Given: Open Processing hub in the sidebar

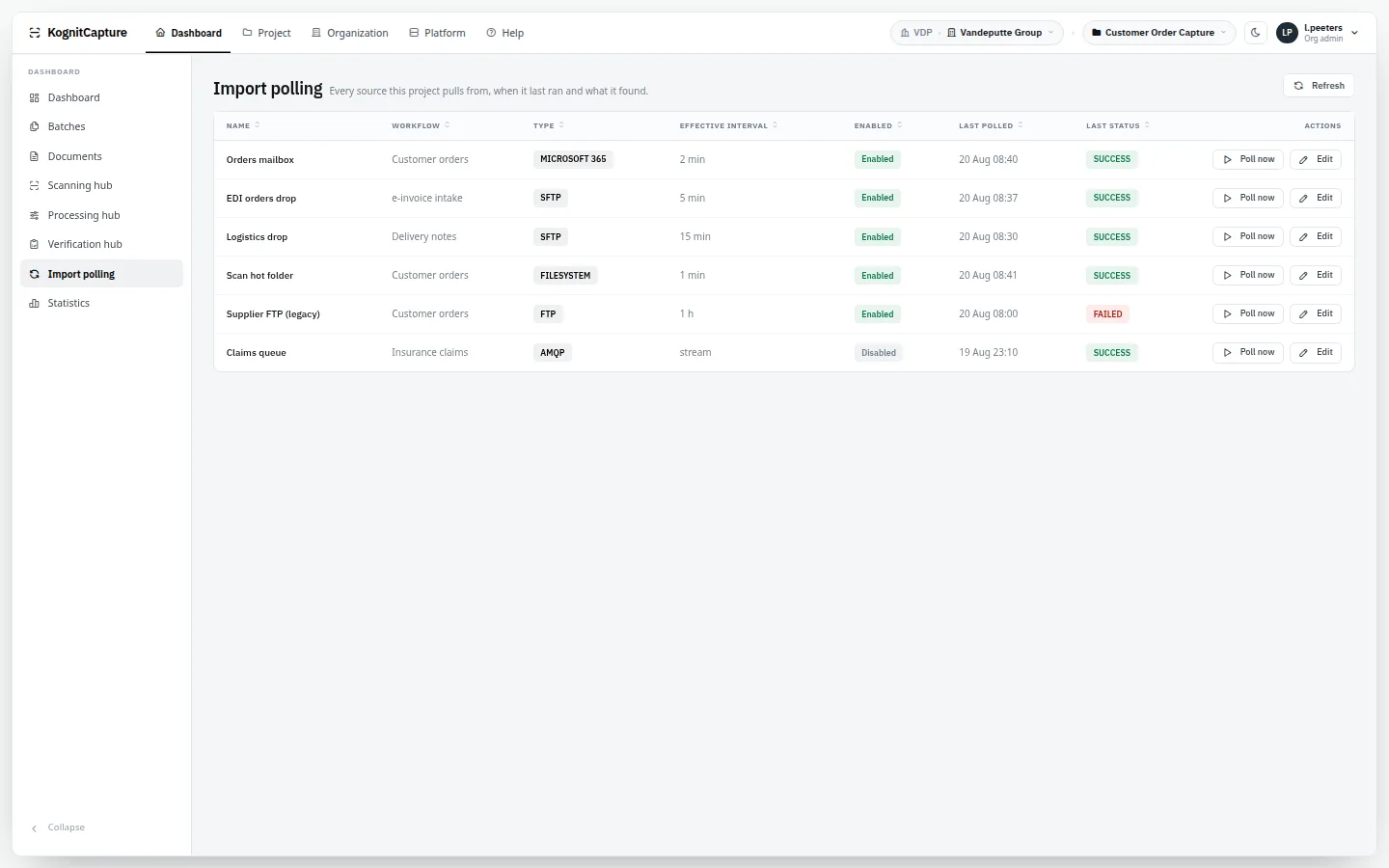Looking at the screenshot, I should coord(101,215).
